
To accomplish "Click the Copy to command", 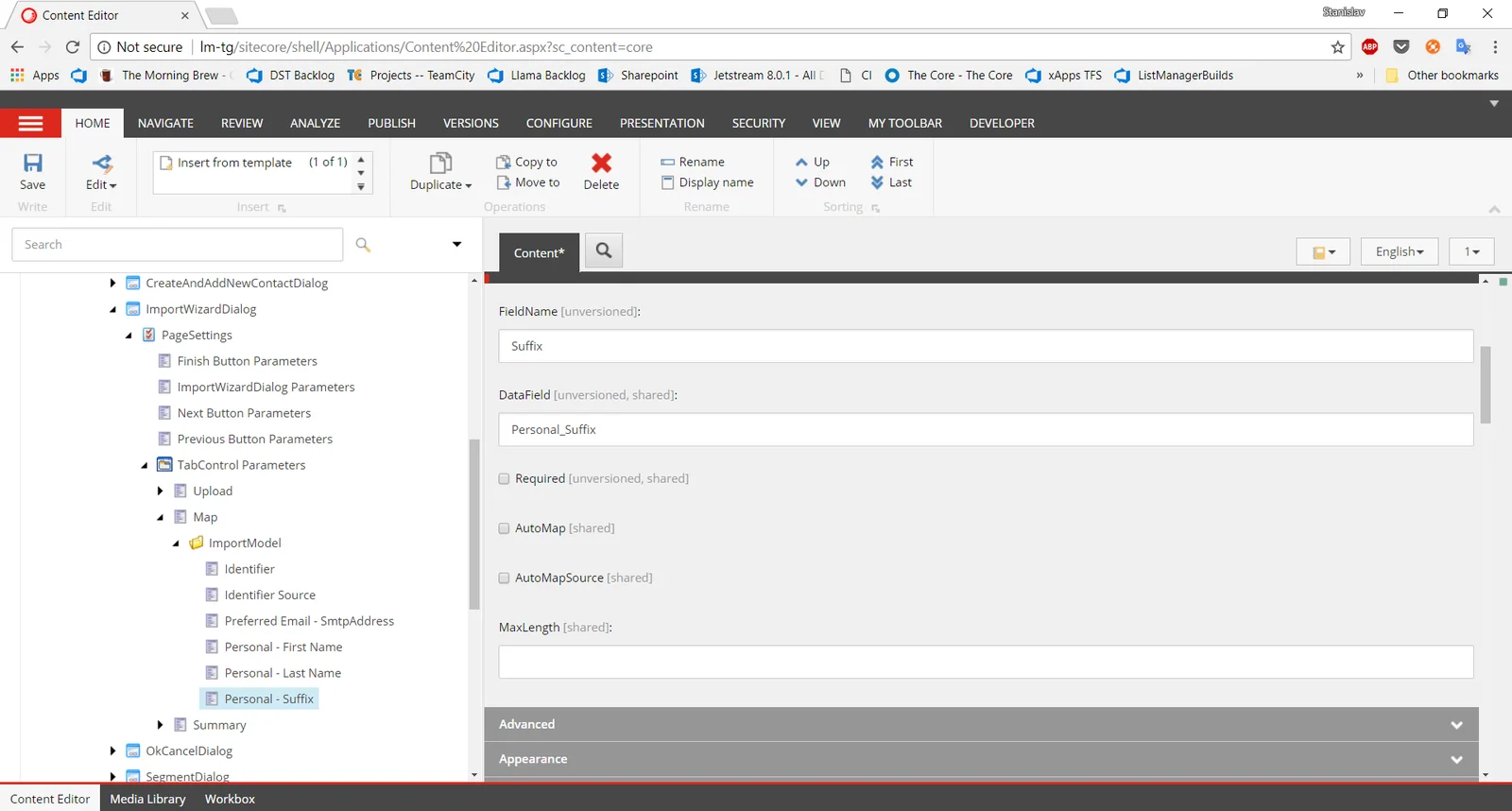I will [x=527, y=162].
